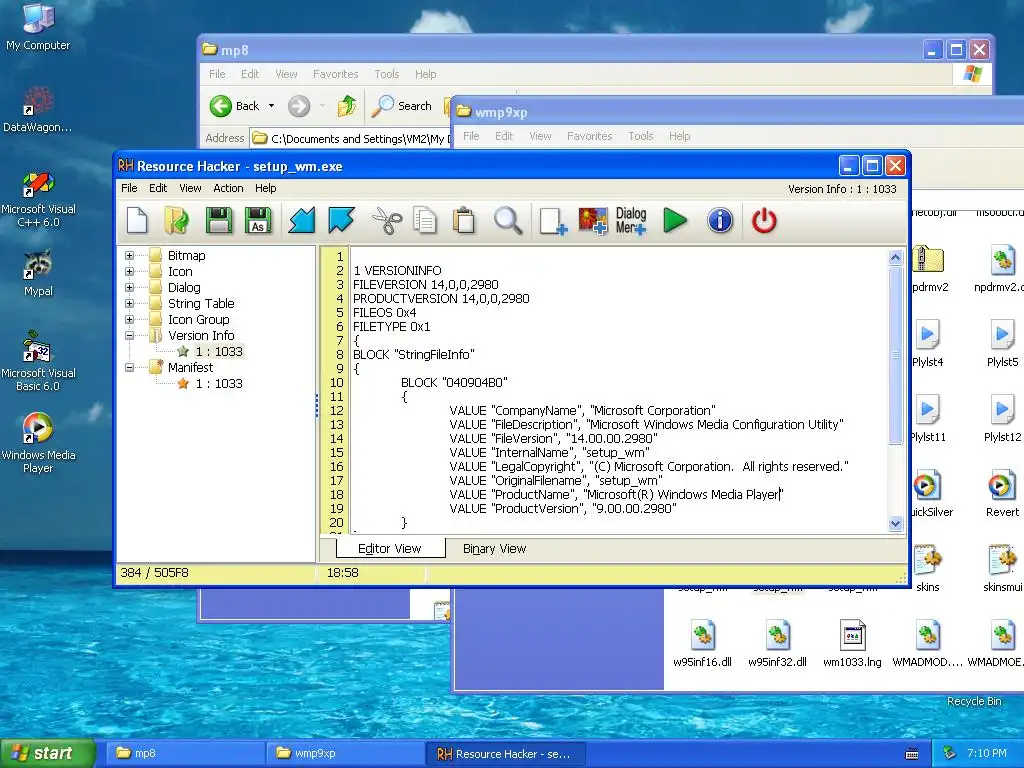Click the Search button in mp8 window
Viewport: 1024px width, 768px height.
point(402,105)
